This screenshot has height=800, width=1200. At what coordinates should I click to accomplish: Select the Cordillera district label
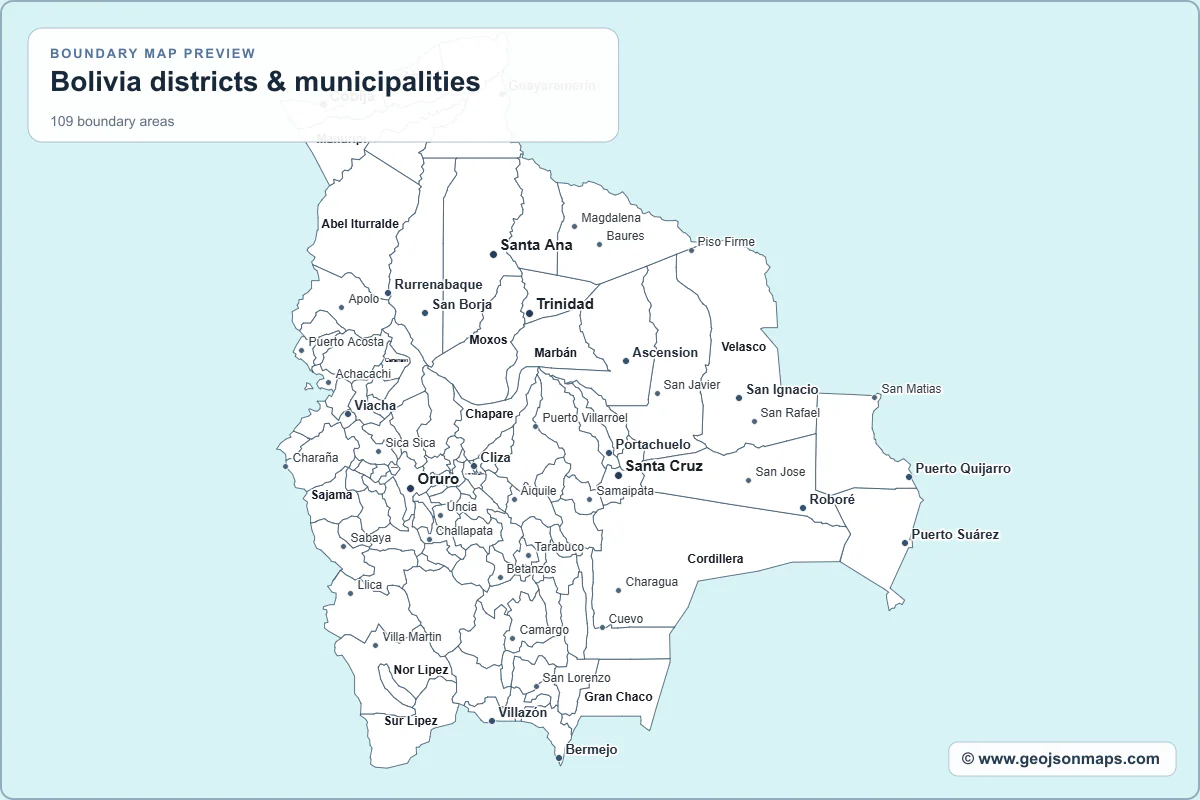click(x=715, y=559)
